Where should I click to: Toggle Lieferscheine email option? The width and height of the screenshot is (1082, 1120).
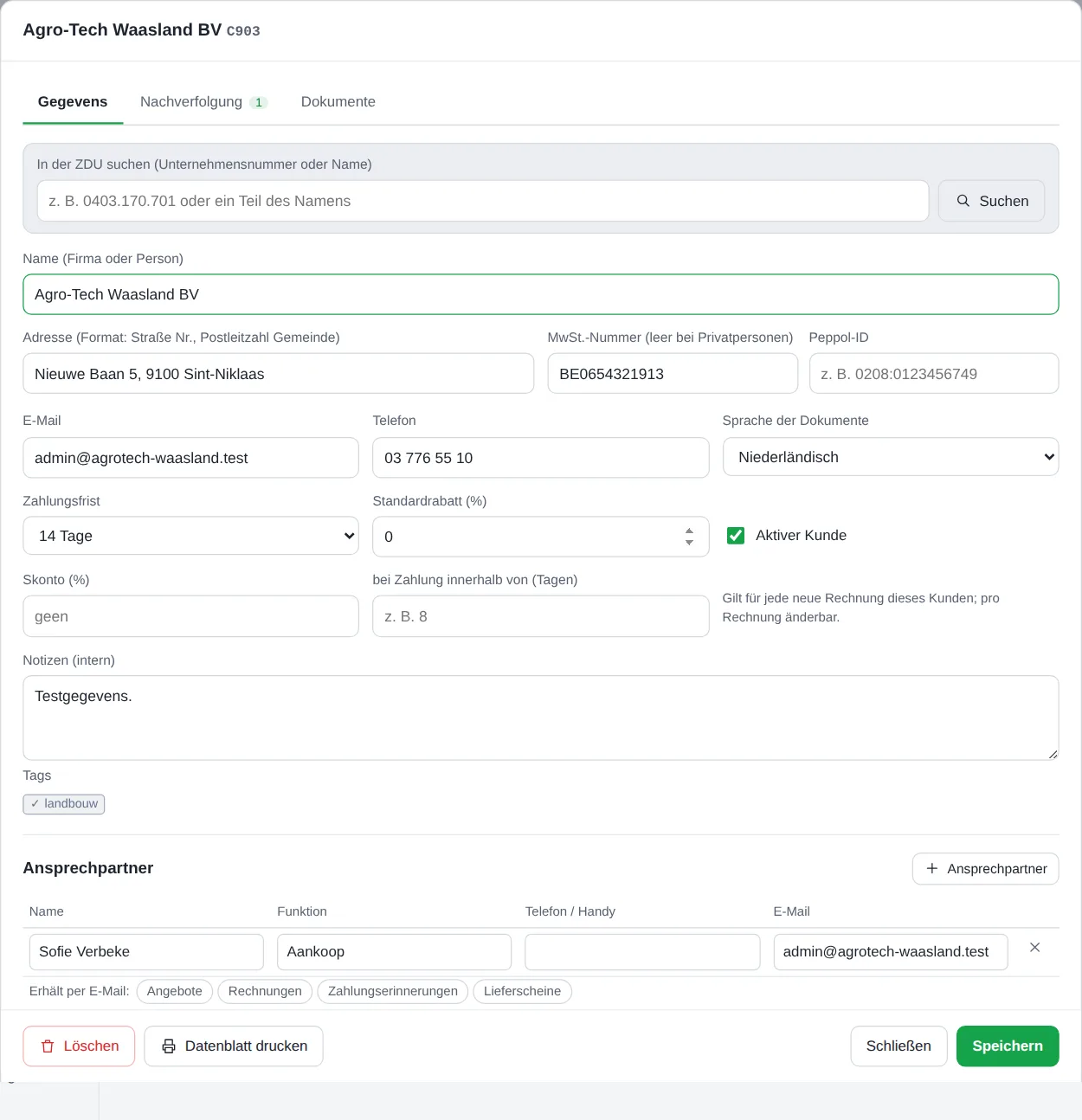(522, 991)
